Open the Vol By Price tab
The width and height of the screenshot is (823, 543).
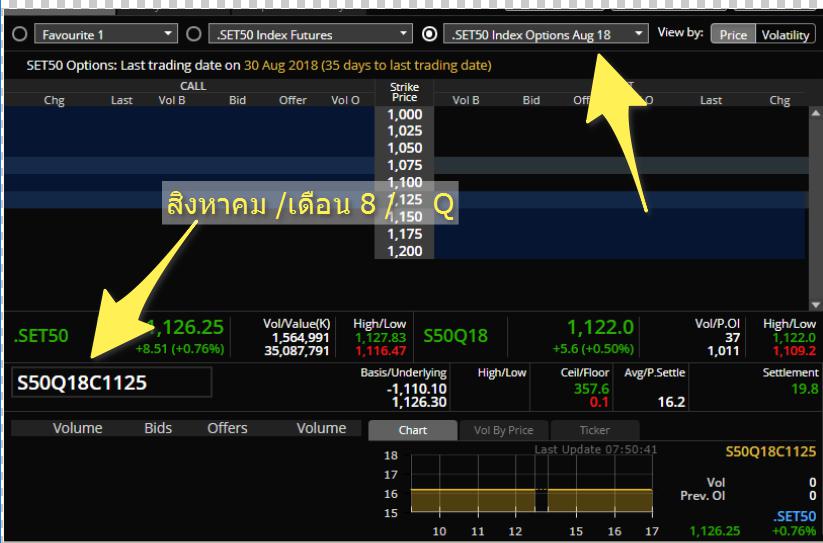pos(503,430)
